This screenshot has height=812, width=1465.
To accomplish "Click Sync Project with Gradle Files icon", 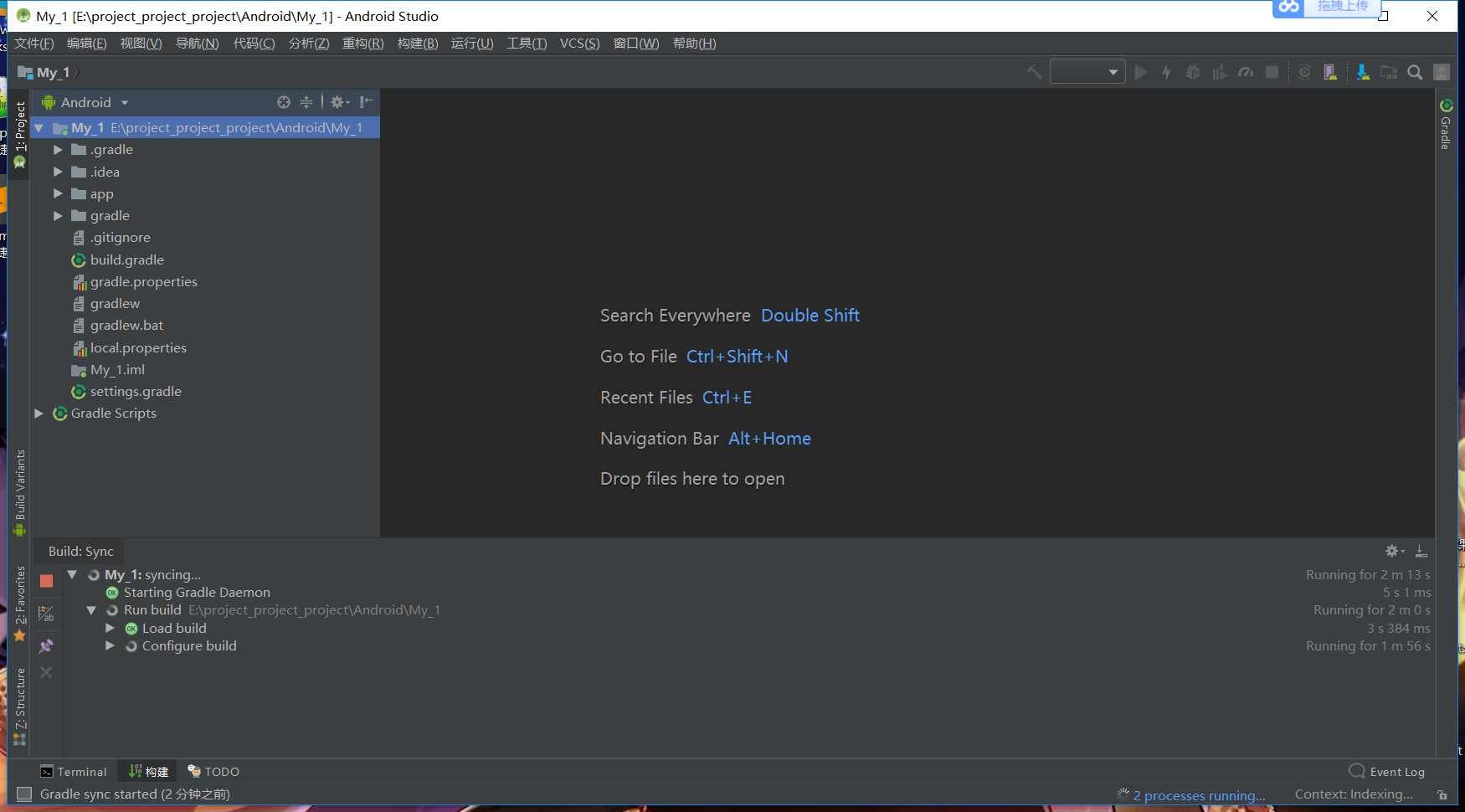I will (x=1304, y=73).
